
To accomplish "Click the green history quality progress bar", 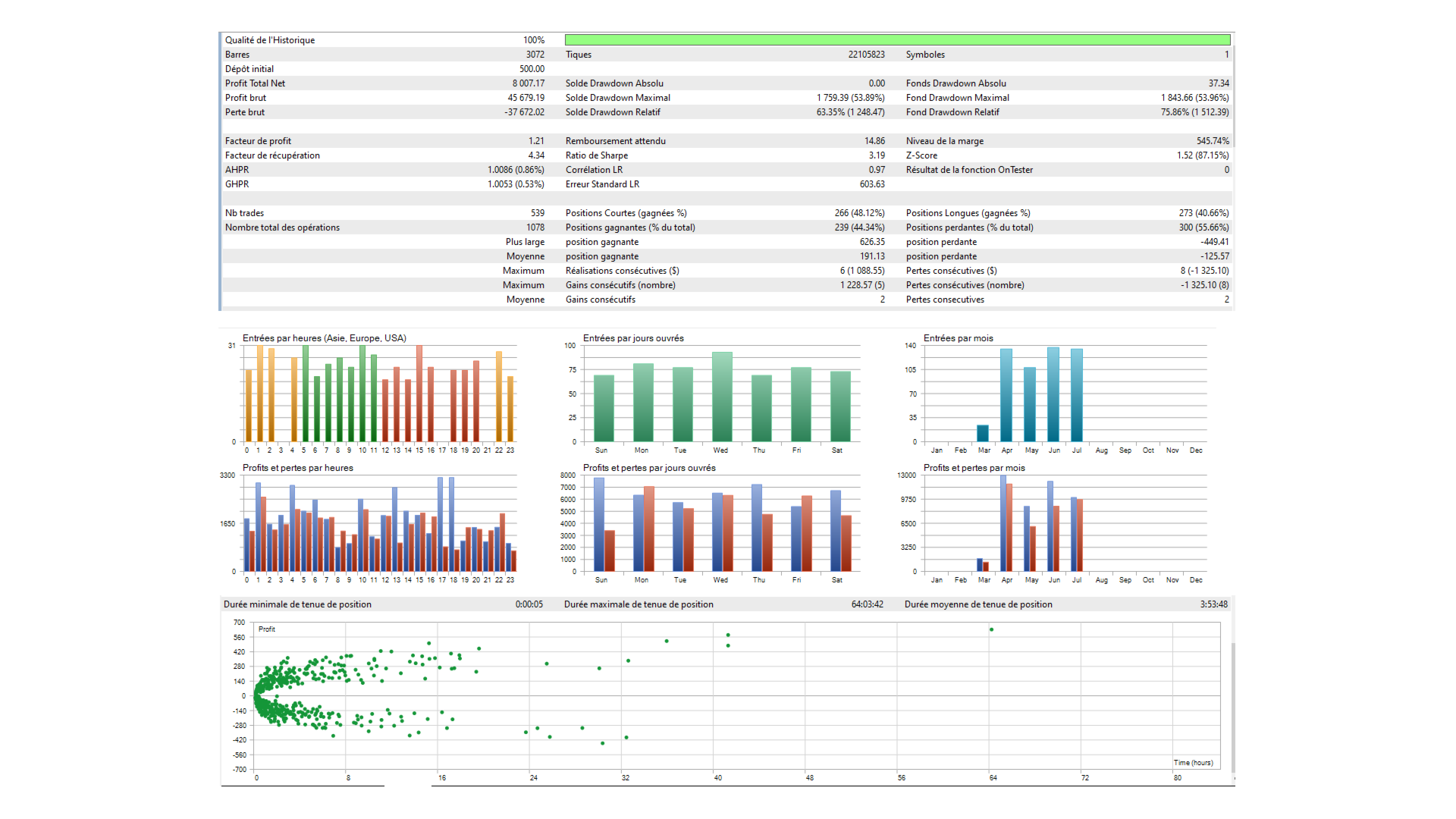I will 897,39.
